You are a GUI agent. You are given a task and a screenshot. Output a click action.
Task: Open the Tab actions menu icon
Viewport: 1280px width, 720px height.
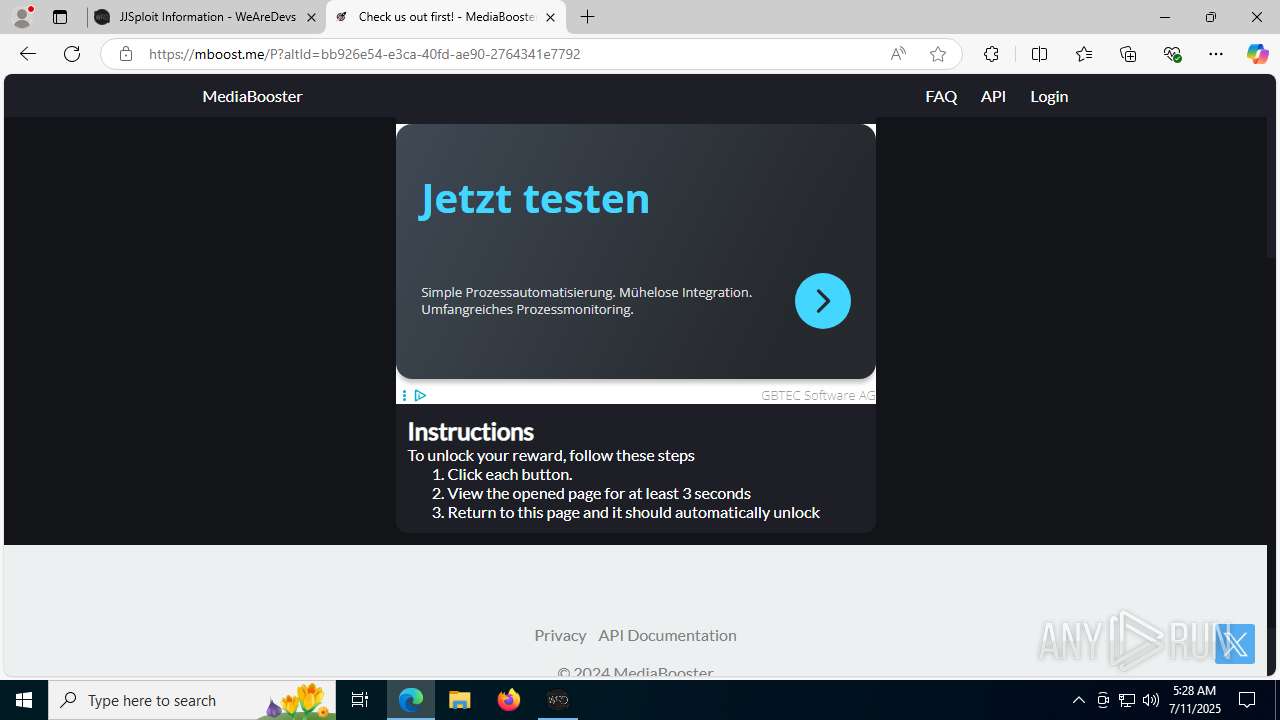tap(60, 17)
